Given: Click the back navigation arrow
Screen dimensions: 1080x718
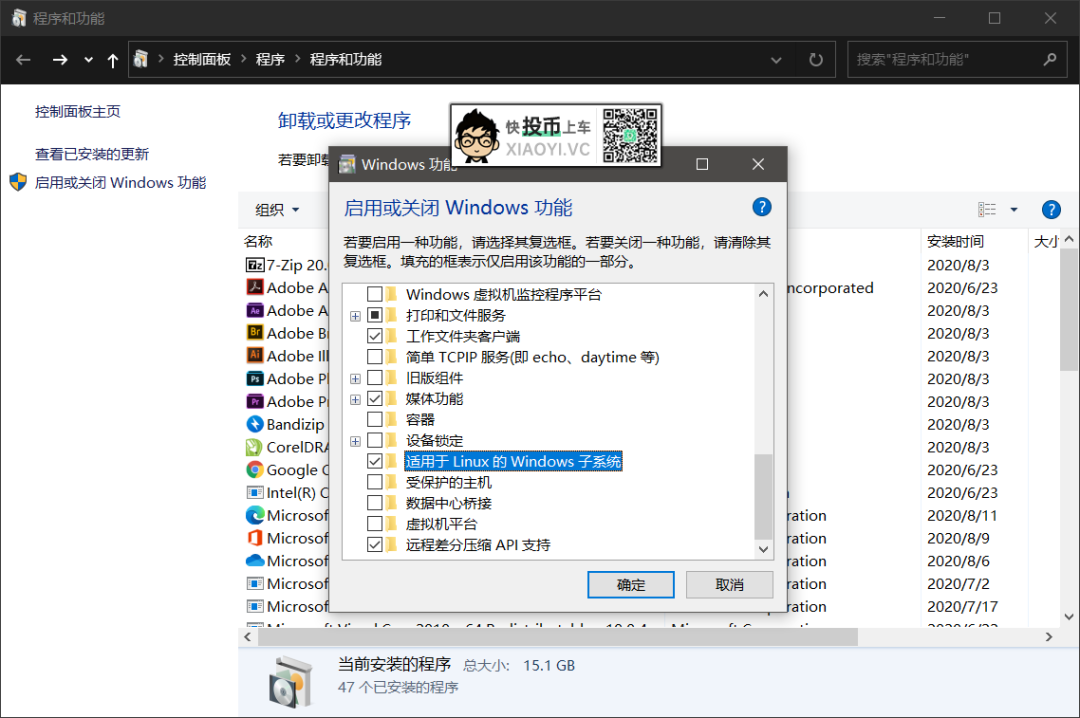Looking at the screenshot, I should (23, 60).
